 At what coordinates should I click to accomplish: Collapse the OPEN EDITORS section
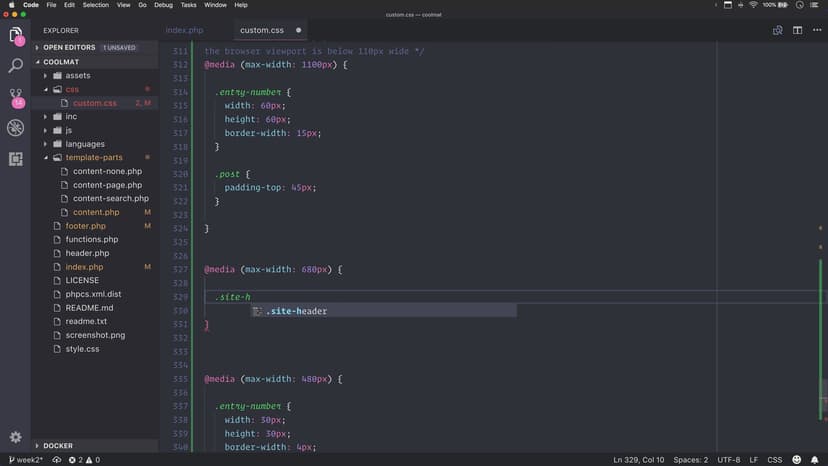[x=69, y=47]
